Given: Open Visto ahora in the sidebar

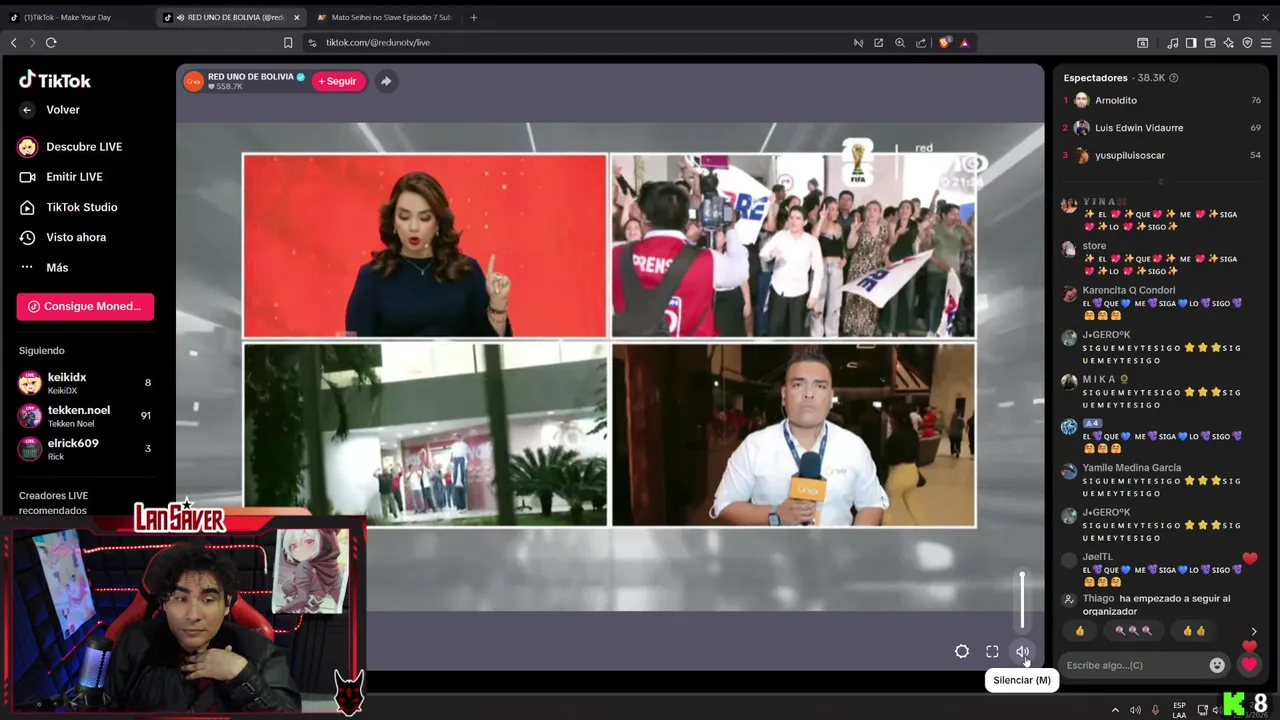Looking at the screenshot, I should 62,237.
